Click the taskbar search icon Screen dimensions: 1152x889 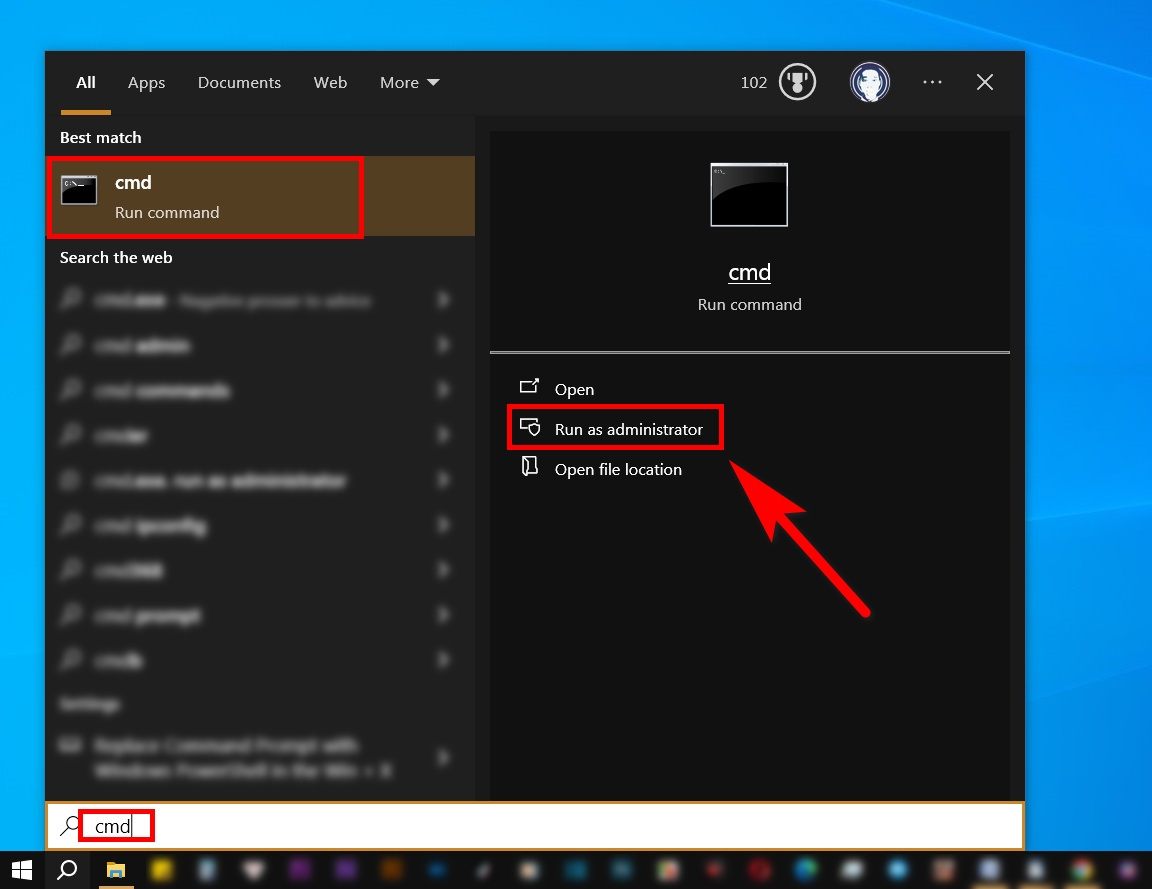(68, 871)
